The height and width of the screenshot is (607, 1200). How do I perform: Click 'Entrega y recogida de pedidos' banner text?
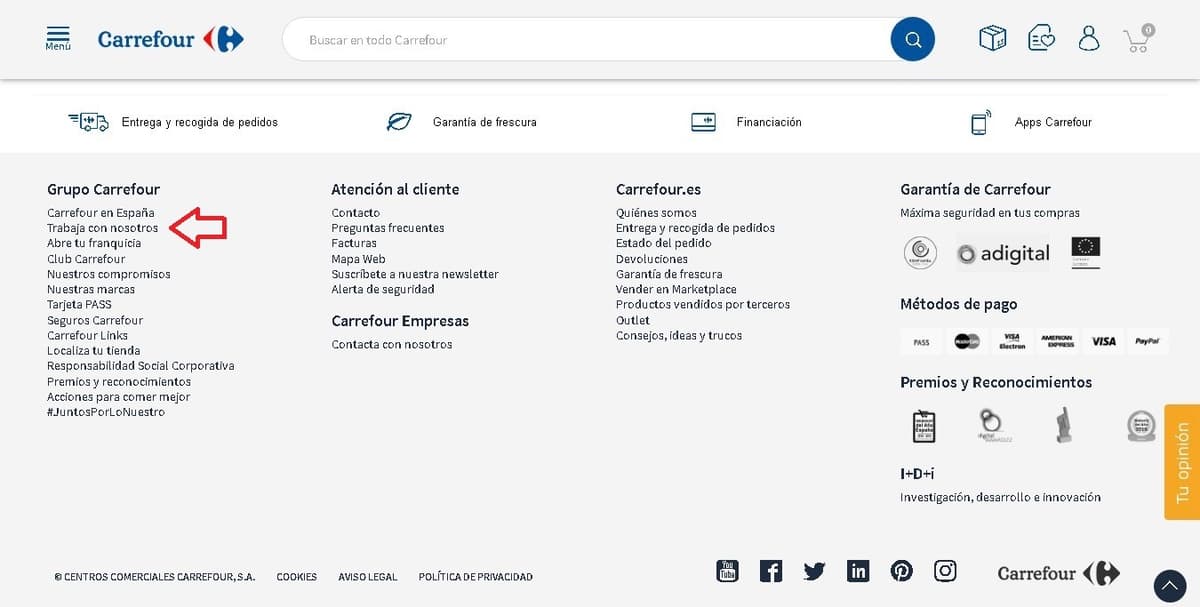pos(200,122)
